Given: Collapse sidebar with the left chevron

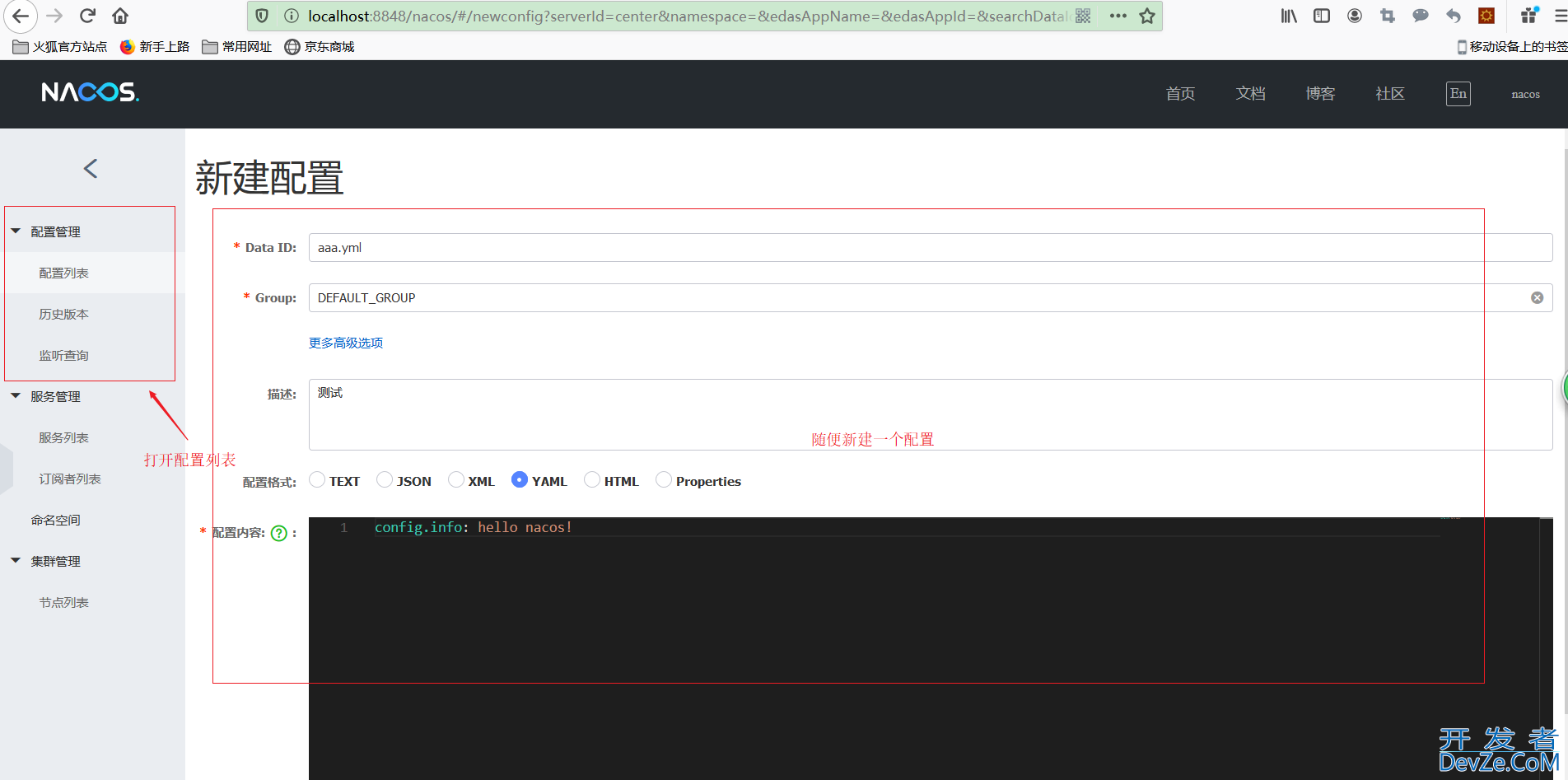Looking at the screenshot, I should [91, 169].
